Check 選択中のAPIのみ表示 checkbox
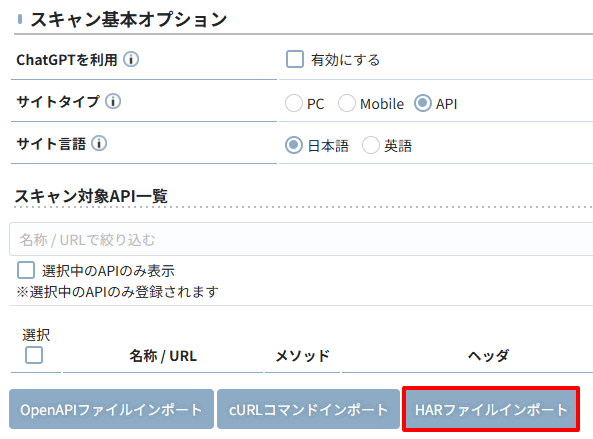This screenshot has width=593, height=439. click(26, 270)
